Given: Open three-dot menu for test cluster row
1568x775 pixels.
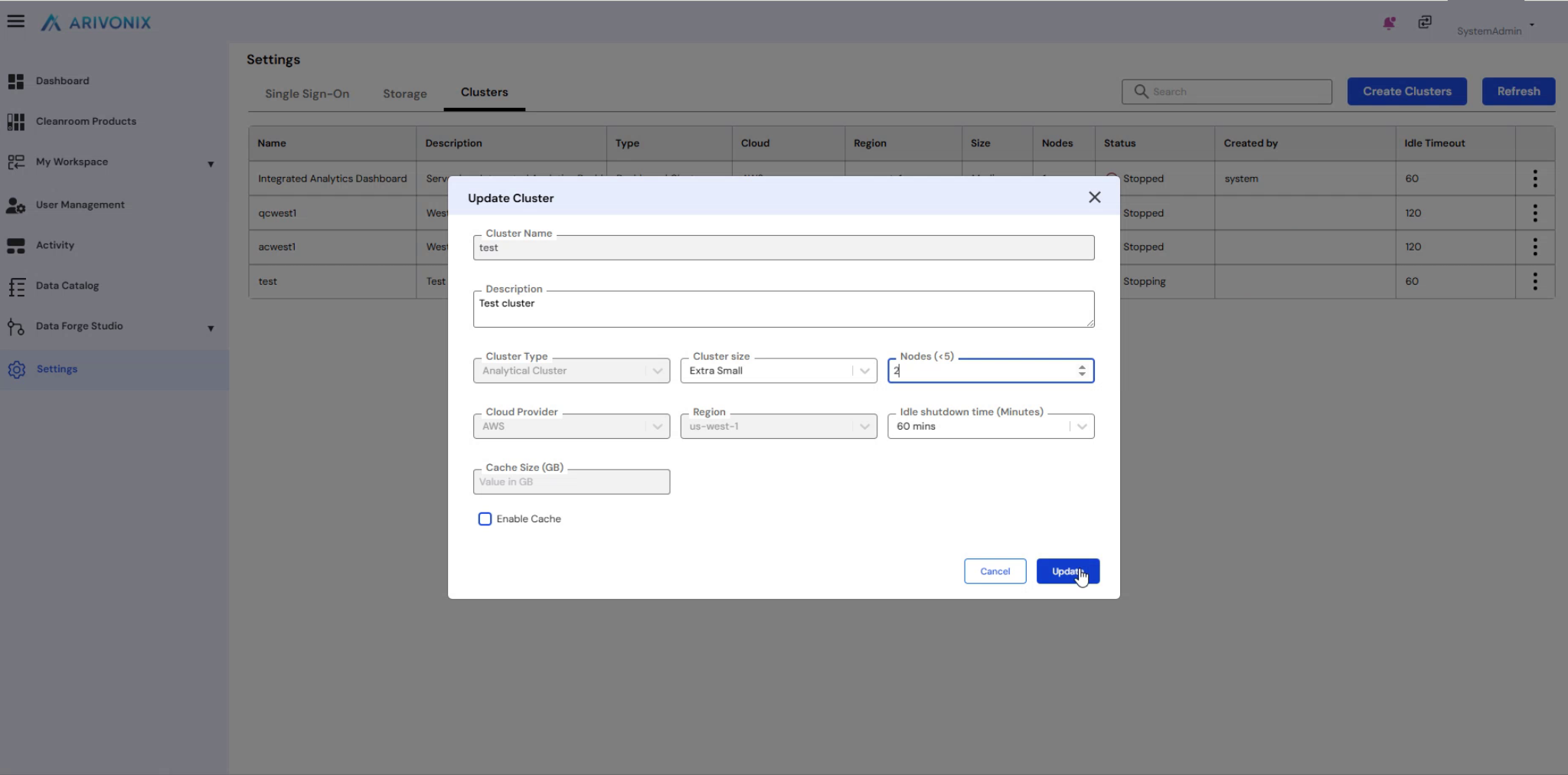Looking at the screenshot, I should (x=1534, y=282).
